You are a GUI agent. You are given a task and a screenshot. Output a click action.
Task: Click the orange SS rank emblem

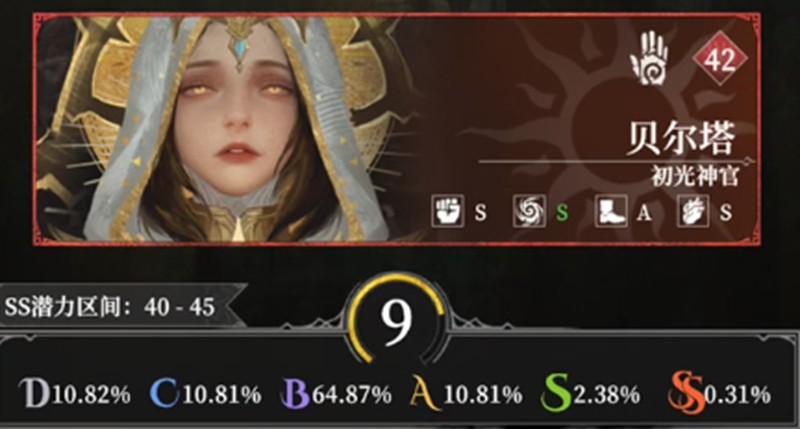click(685, 393)
